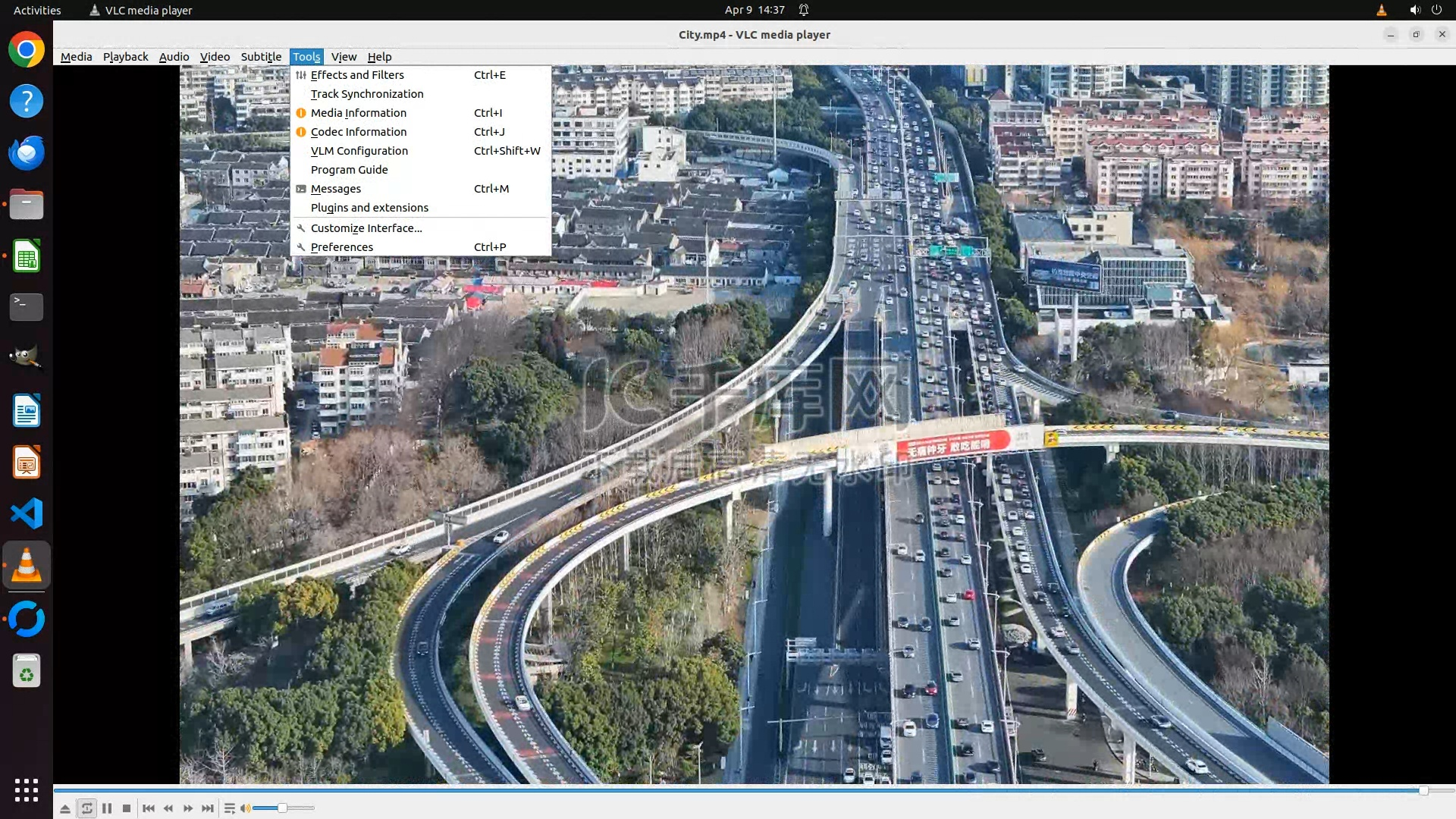Open the View menu
1456x819 pixels.
pos(344,57)
